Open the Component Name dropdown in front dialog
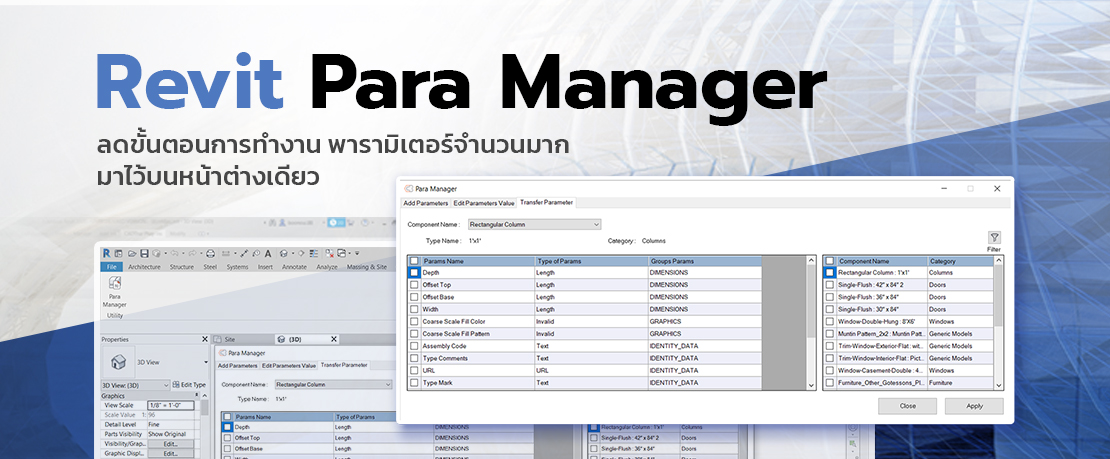The width and height of the screenshot is (1110, 459). click(x=534, y=225)
